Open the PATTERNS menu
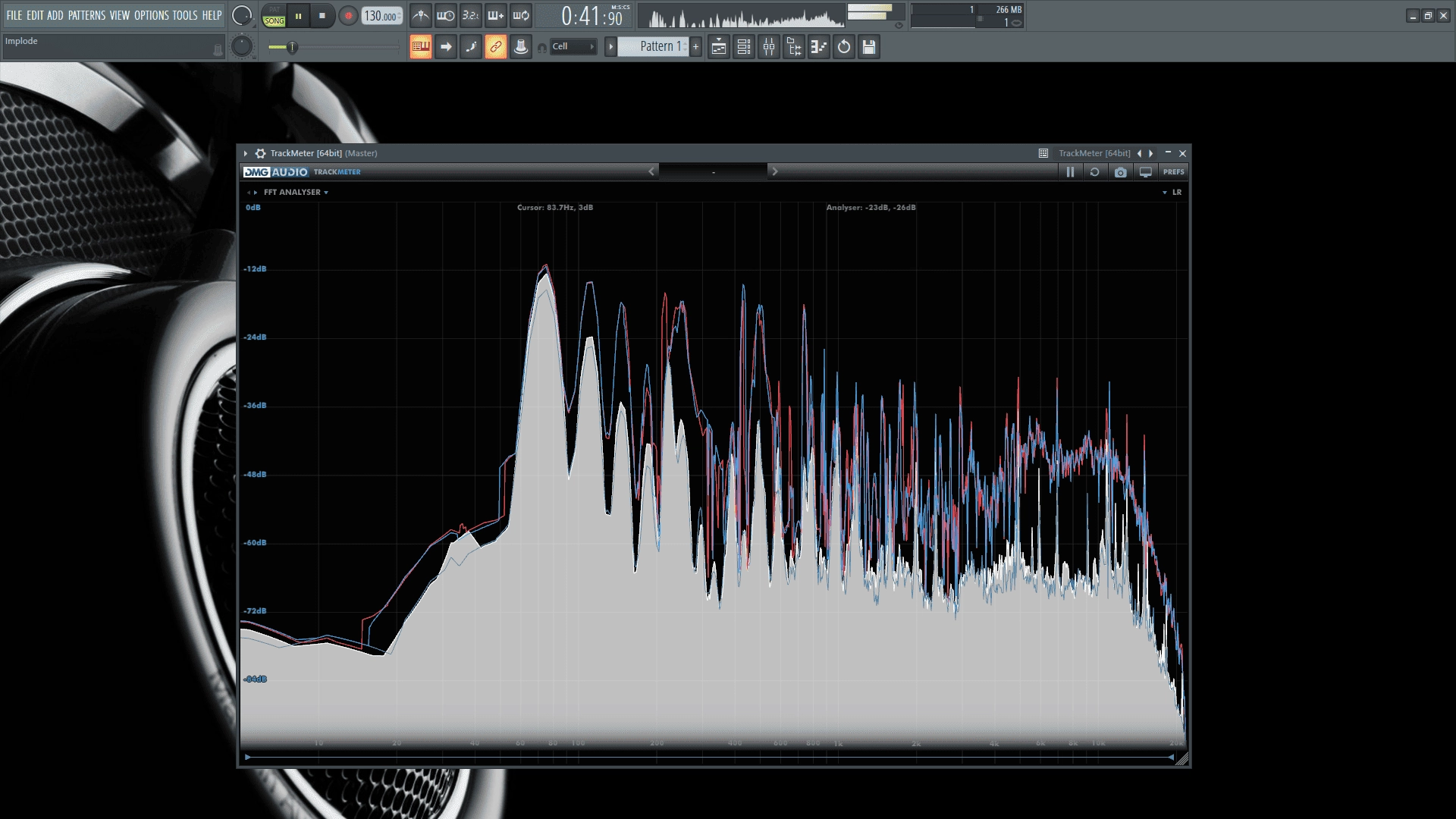1456x819 pixels. coord(86,15)
